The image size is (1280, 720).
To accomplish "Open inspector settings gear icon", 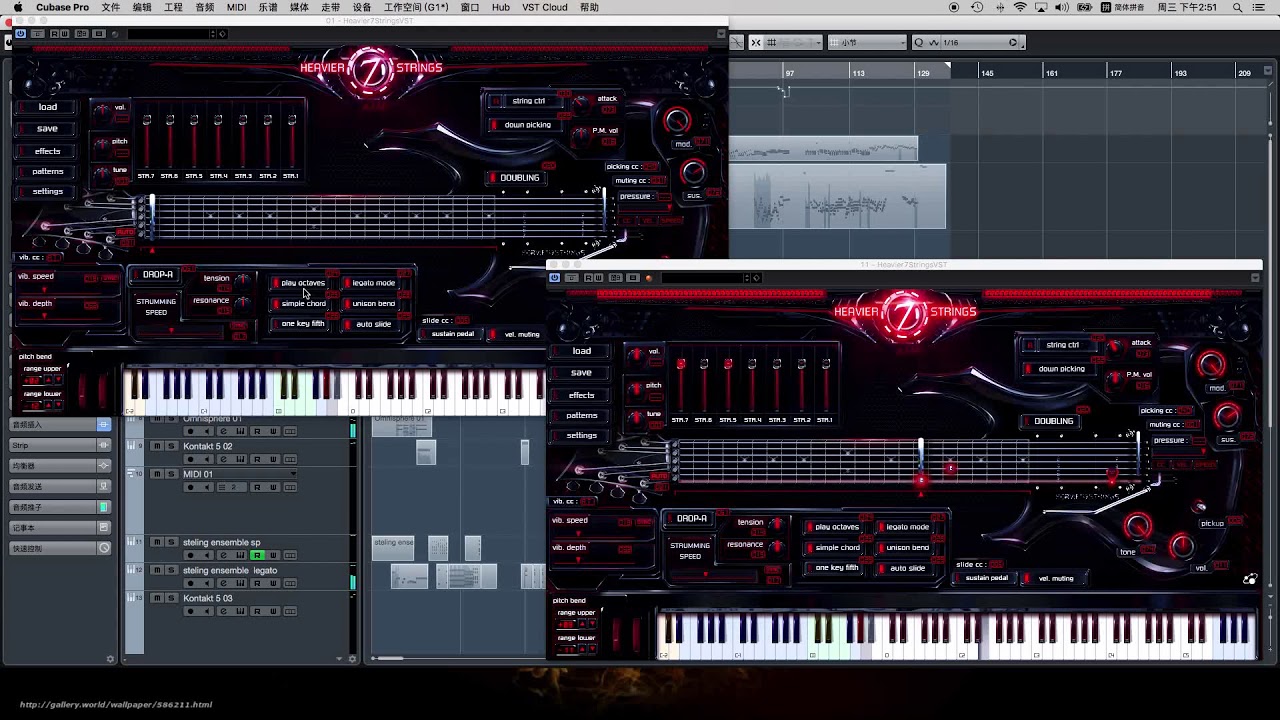I will (110, 659).
